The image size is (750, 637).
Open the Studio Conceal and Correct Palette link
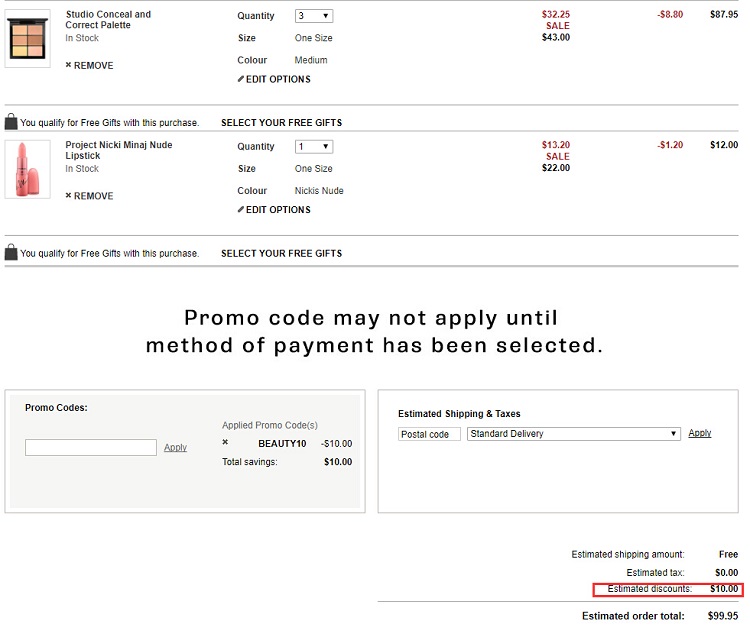108,20
